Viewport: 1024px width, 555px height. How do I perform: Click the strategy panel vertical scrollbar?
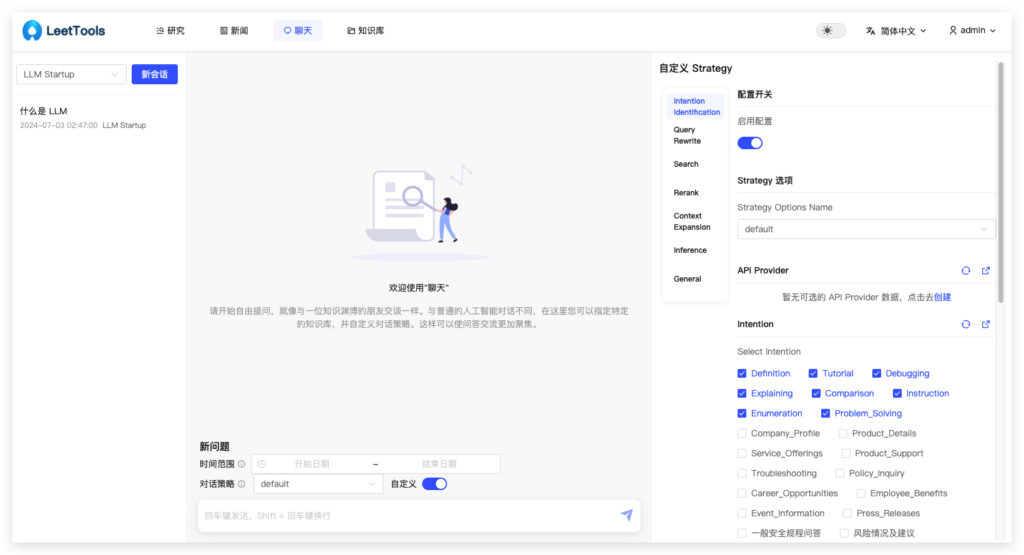pyautogui.click(x=1000, y=183)
